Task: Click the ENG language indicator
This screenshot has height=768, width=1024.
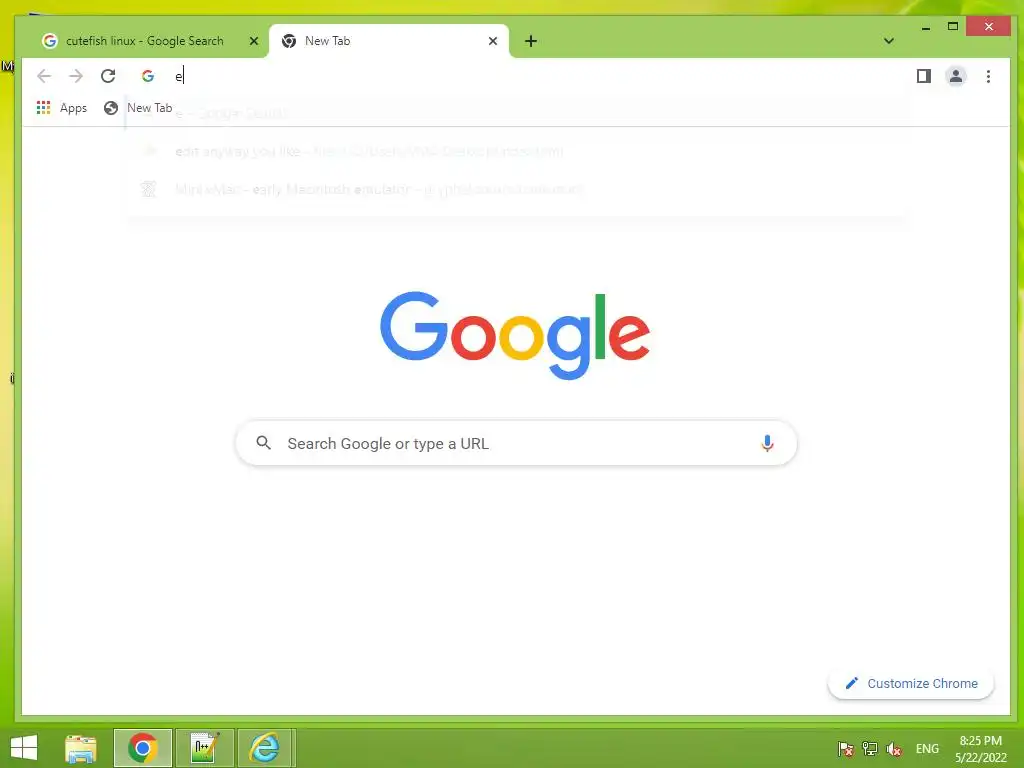Action: click(x=927, y=749)
